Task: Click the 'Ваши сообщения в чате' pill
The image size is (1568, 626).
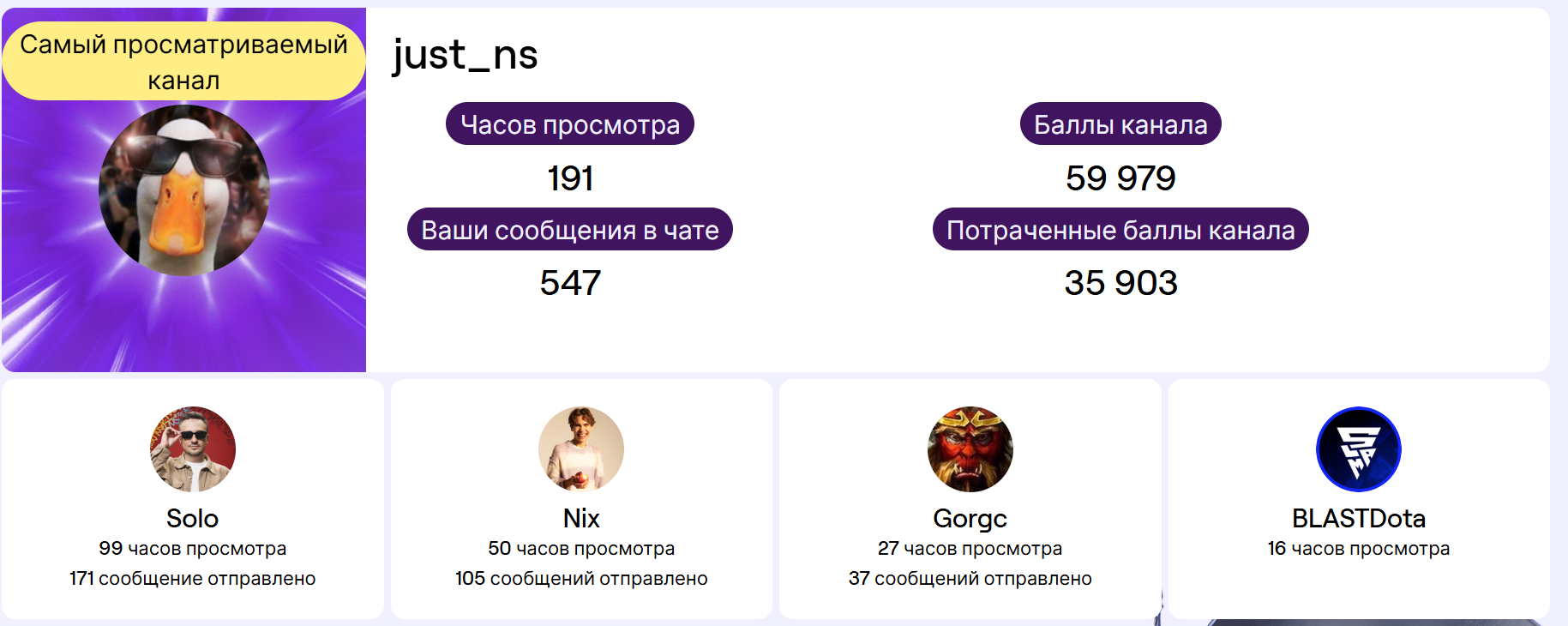Action: click(570, 230)
